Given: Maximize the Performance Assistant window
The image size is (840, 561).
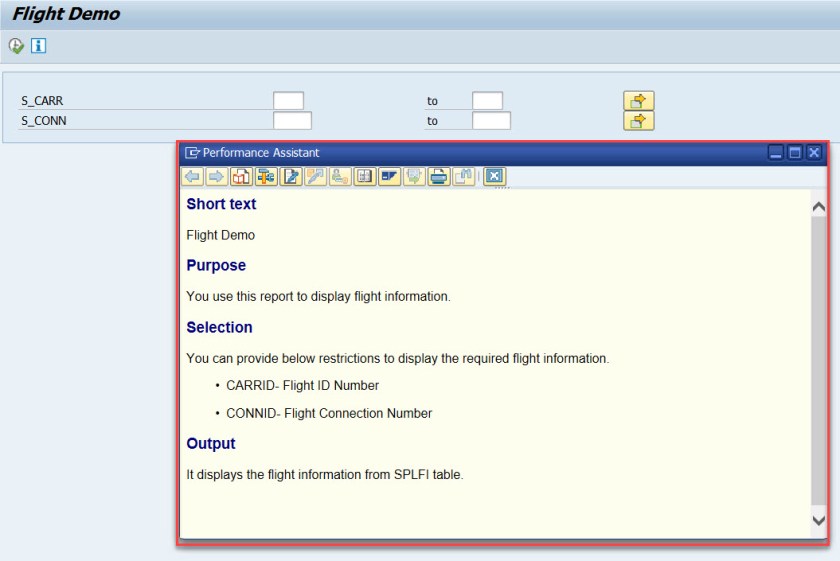Looking at the screenshot, I should point(795,153).
